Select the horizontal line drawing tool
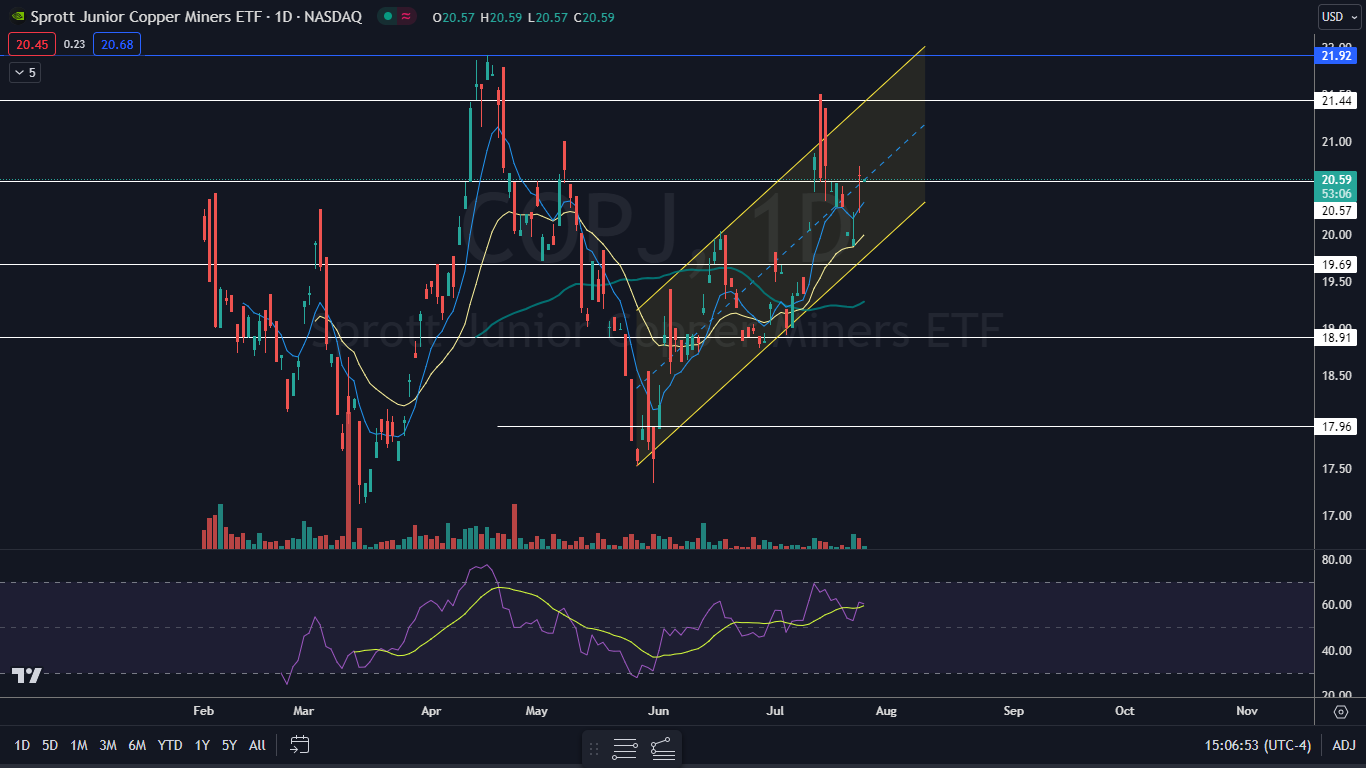This screenshot has height=768, width=1366. 625,747
